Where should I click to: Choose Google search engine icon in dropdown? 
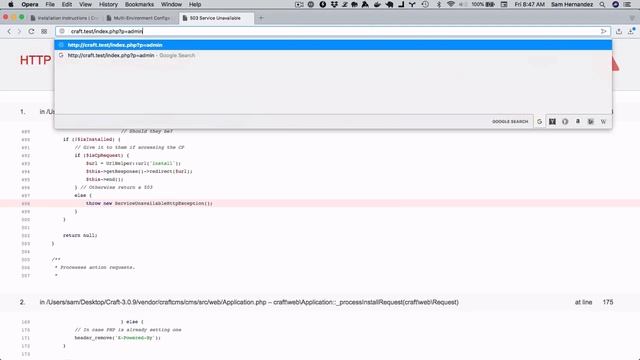coord(539,122)
